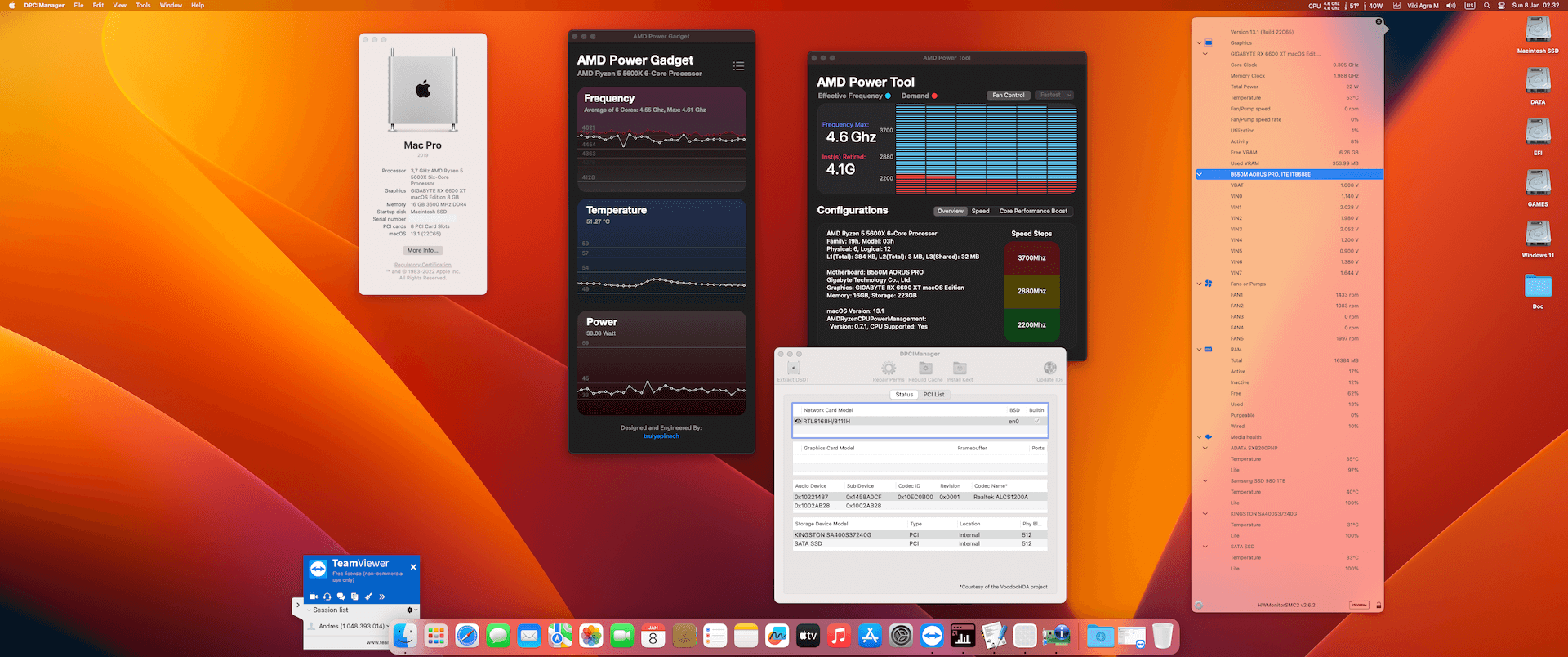Collapse Samsung SSD 980 1TB node
Image resolution: width=1568 pixels, height=657 pixels.
coord(1205,480)
